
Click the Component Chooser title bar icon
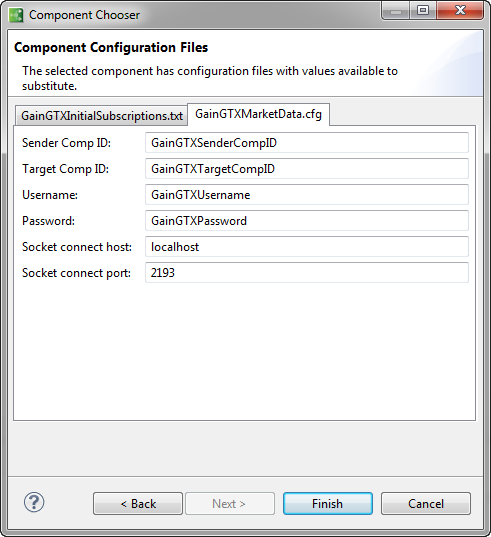tap(16, 15)
